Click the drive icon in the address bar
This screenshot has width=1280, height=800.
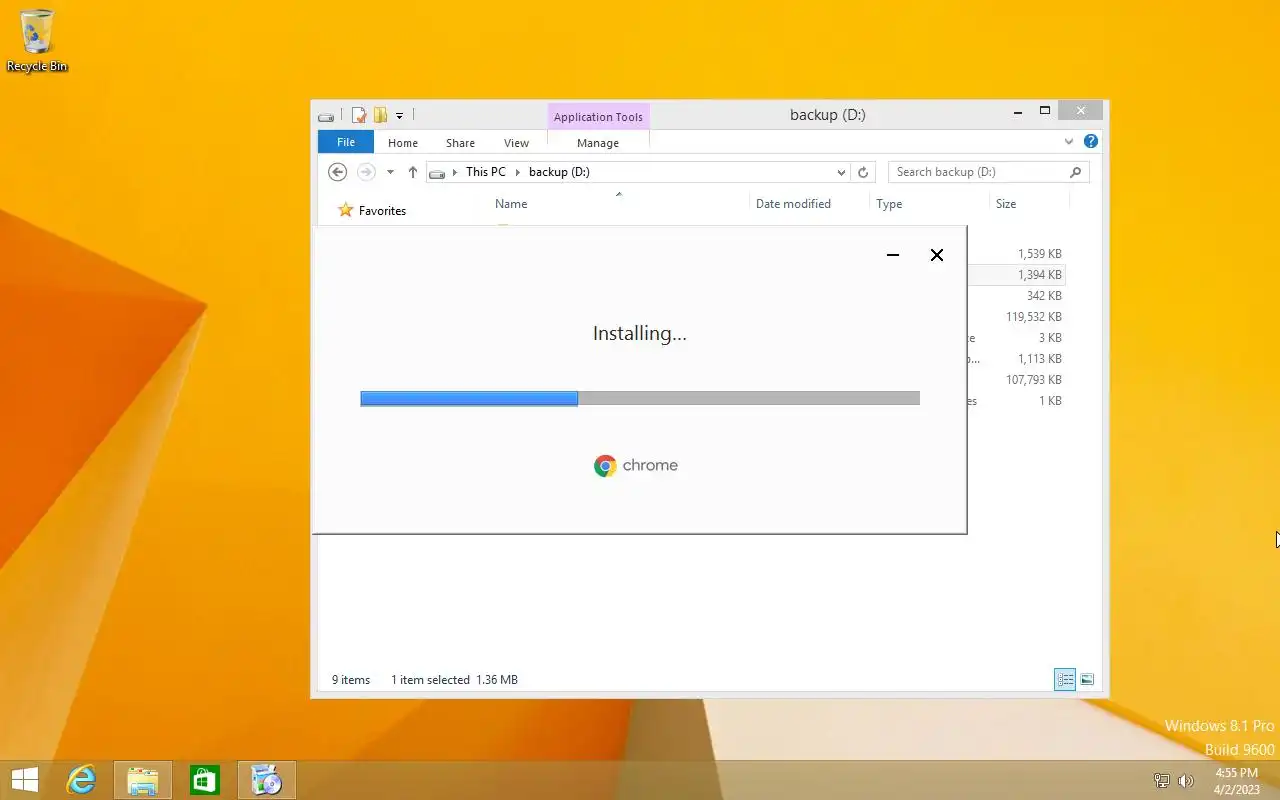[x=437, y=173]
